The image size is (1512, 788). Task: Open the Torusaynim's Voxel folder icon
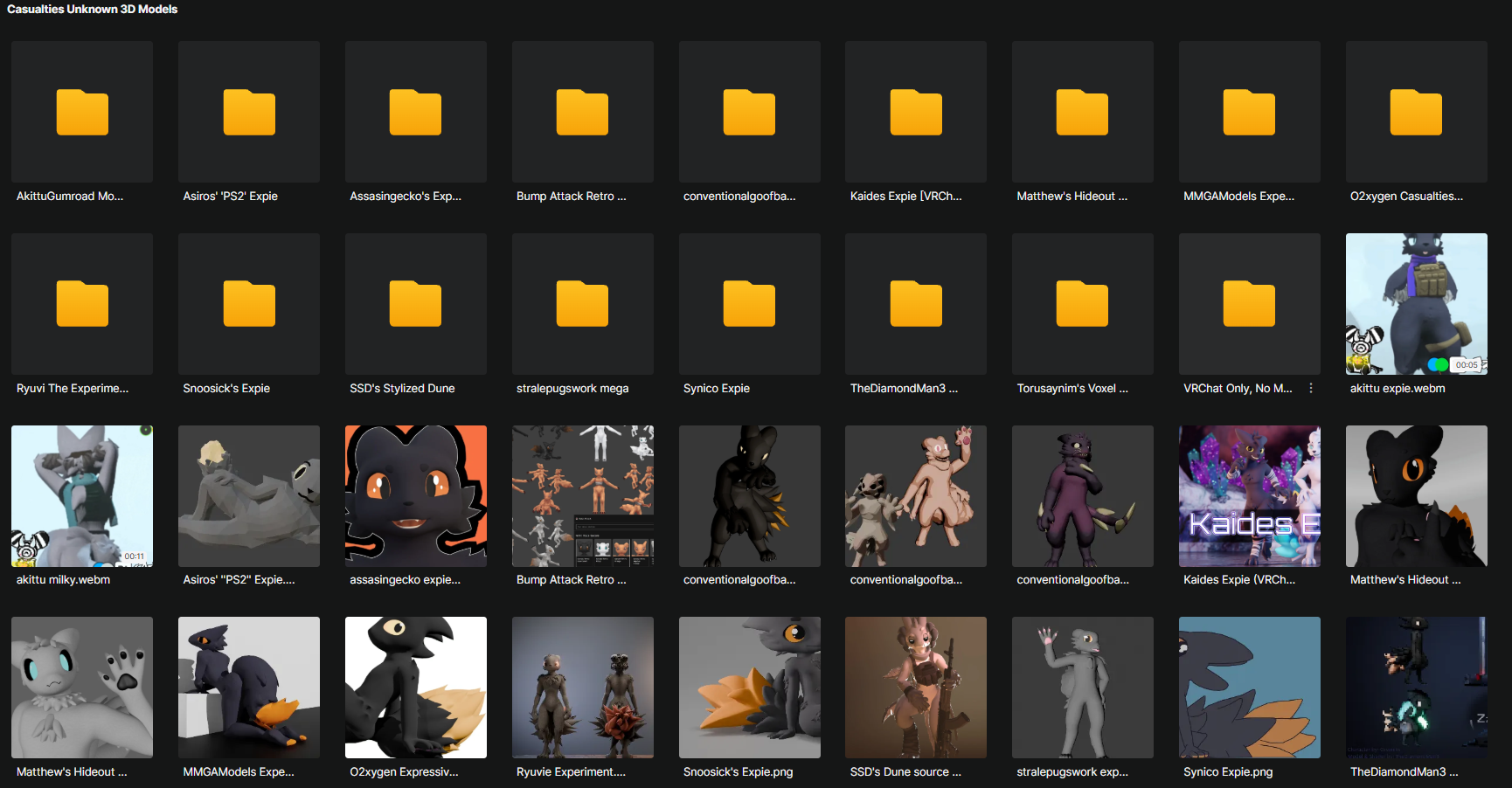[1083, 304]
